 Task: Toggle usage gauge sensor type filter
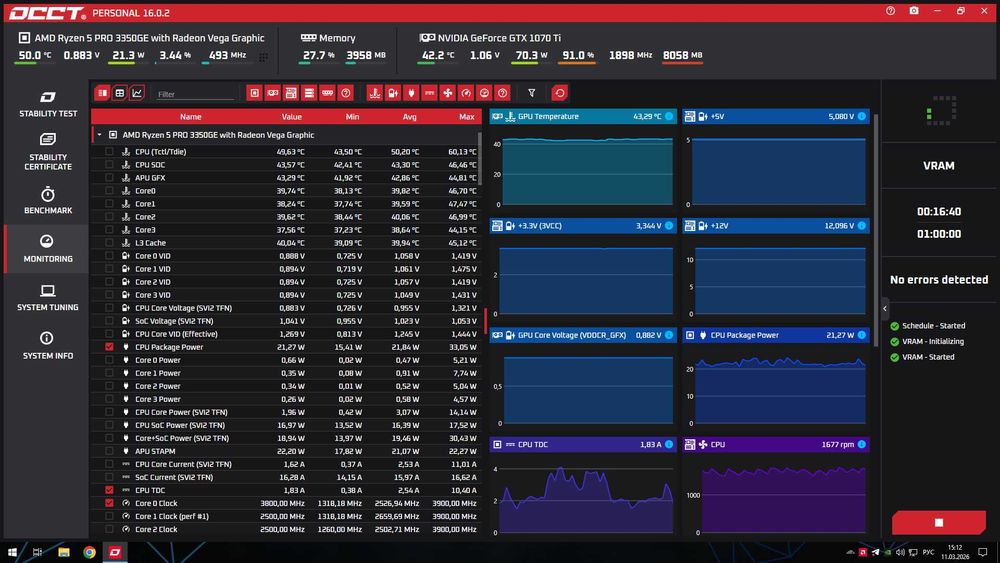[x=484, y=93]
